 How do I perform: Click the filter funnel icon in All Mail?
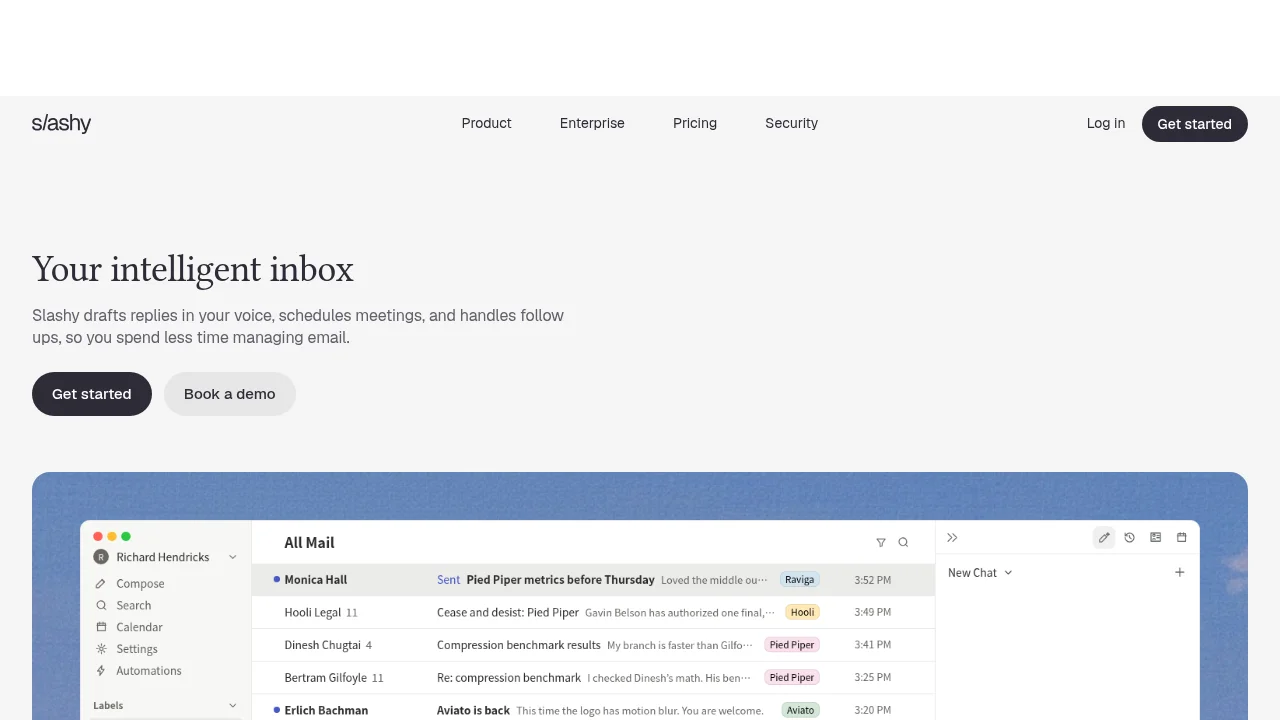pos(881,543)
